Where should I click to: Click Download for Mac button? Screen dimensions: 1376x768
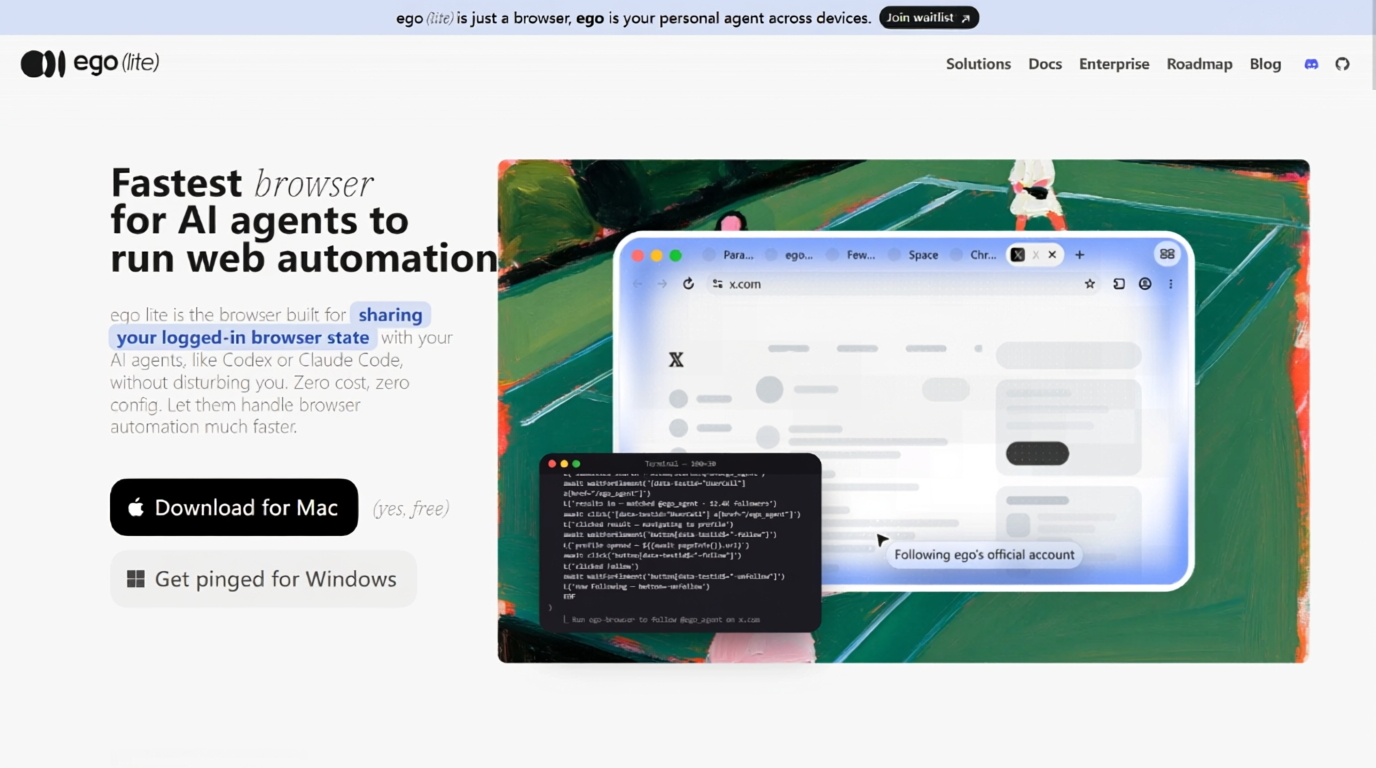click(234, 507)
